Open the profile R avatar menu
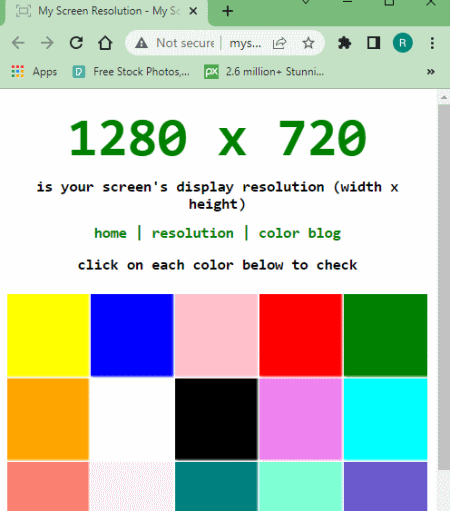 403,43
